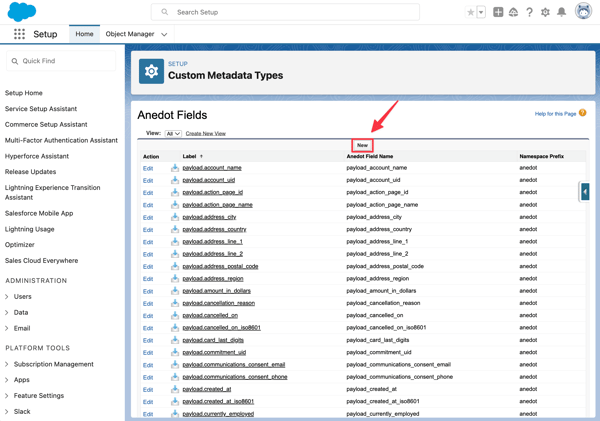Switch to the Home tab

coord(84,34)
